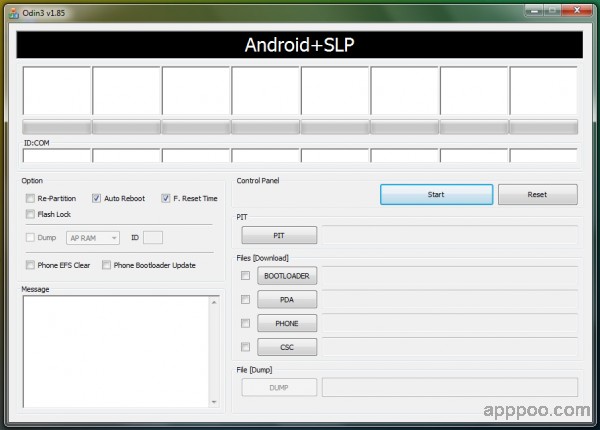Enable Phone EFS Clear option
Viewport: 600px width, 430px height.
(x=30, y=265)
